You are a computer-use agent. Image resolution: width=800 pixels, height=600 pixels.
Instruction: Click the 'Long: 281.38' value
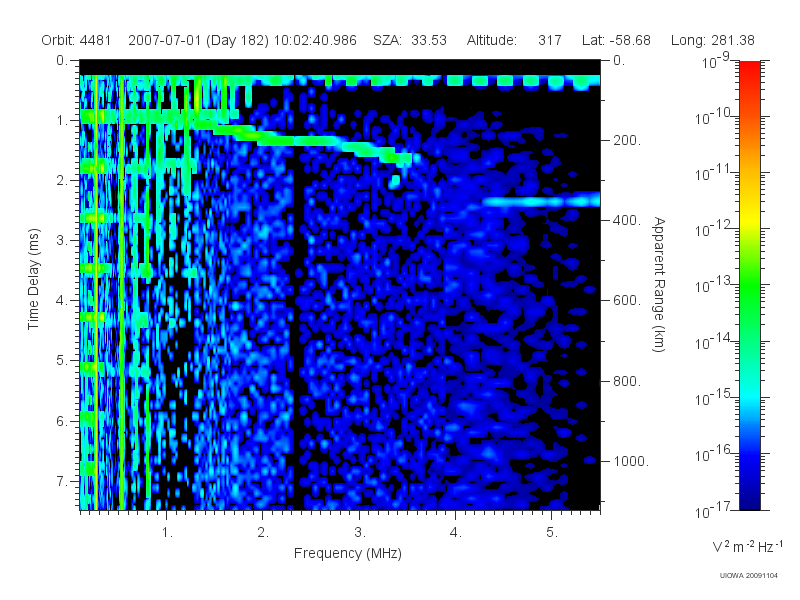pyautogui.click(x=713, y=40)
